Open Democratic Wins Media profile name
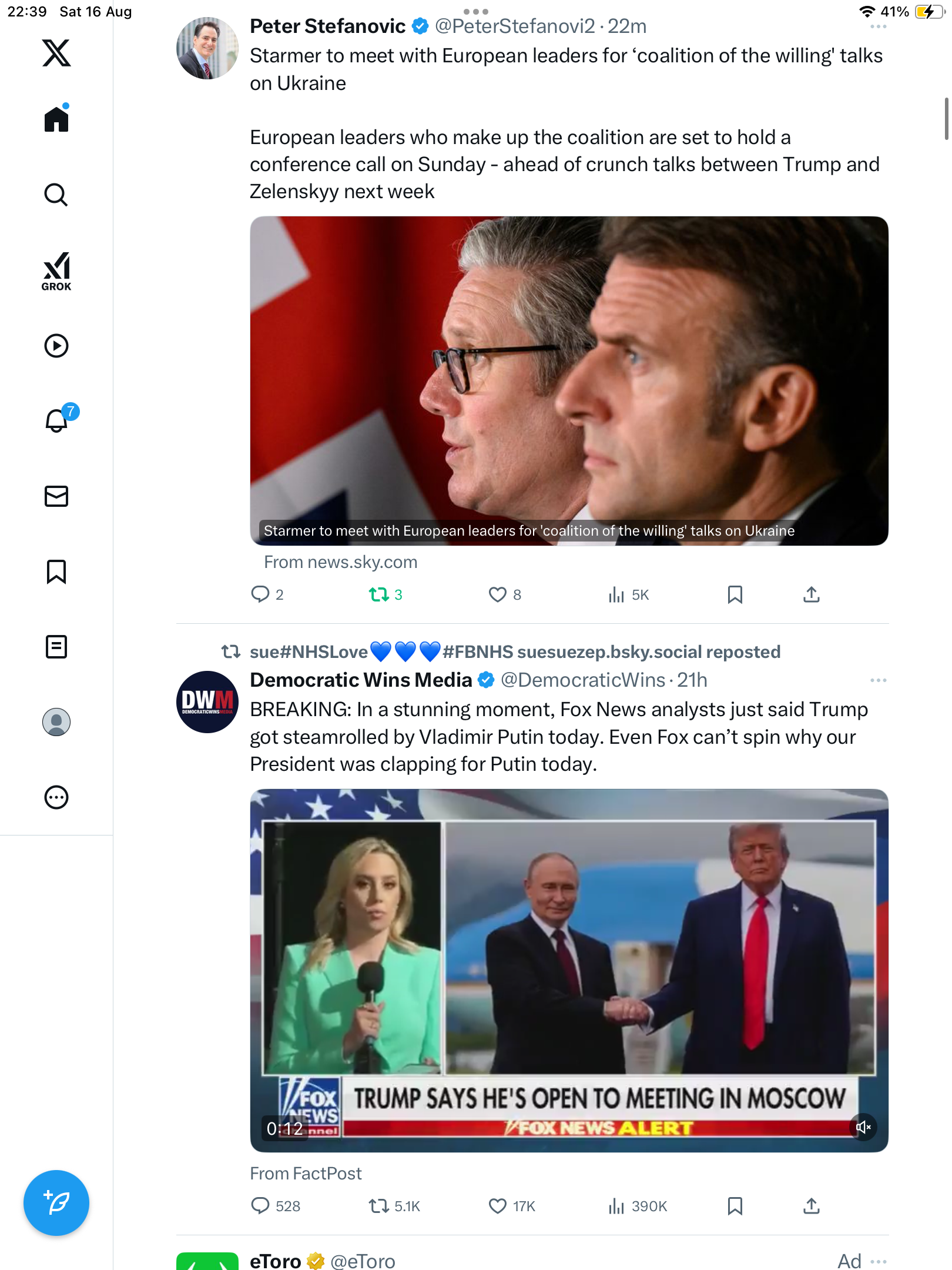Viewport: 952px width, 1270px height. point(361,680)
